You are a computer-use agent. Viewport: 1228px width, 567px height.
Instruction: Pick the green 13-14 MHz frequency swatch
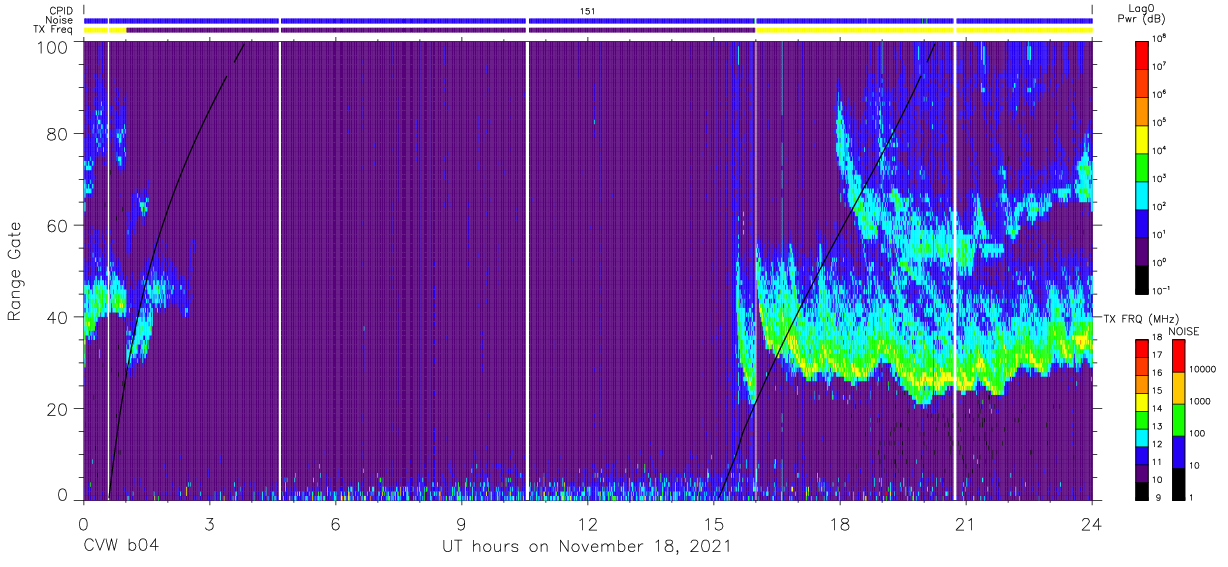pos(1143,420)
